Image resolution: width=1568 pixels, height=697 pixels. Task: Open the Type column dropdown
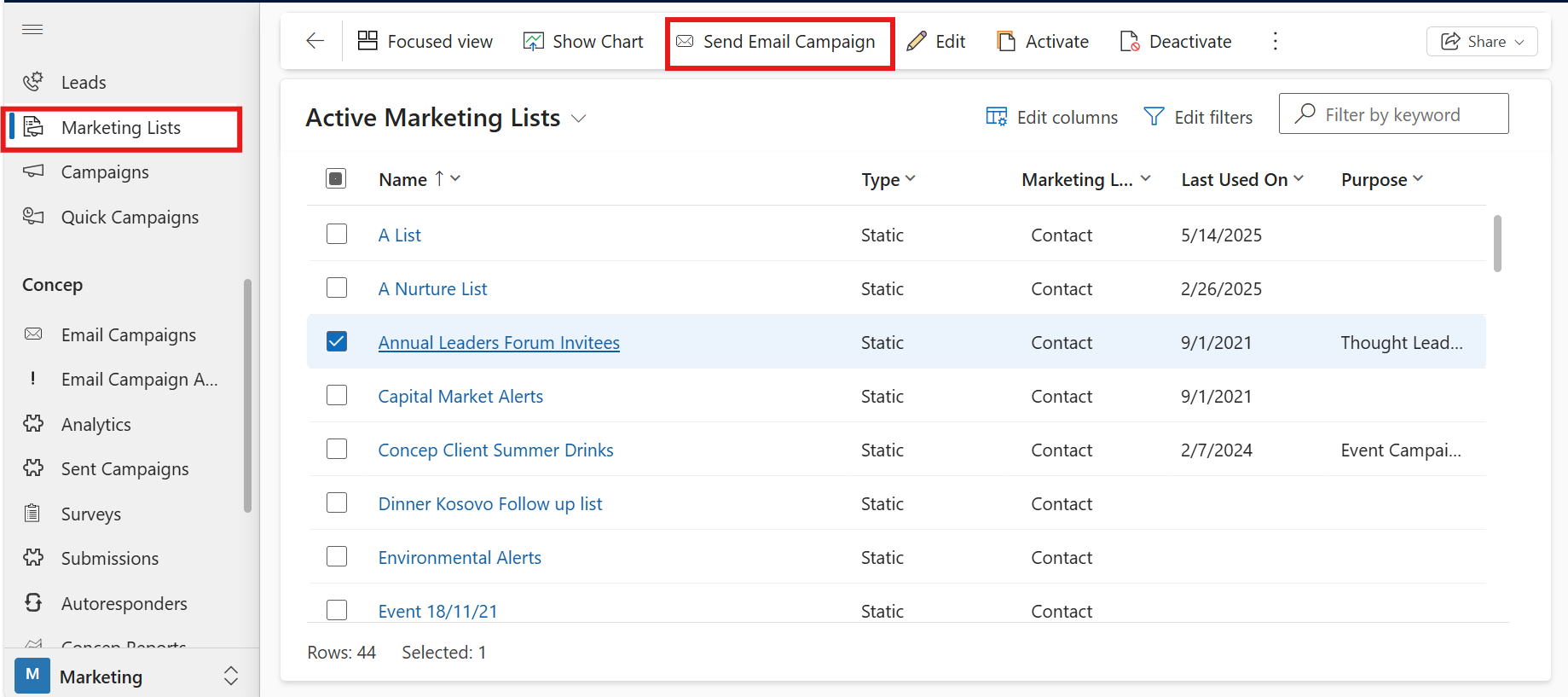click(x=910, y=178)
